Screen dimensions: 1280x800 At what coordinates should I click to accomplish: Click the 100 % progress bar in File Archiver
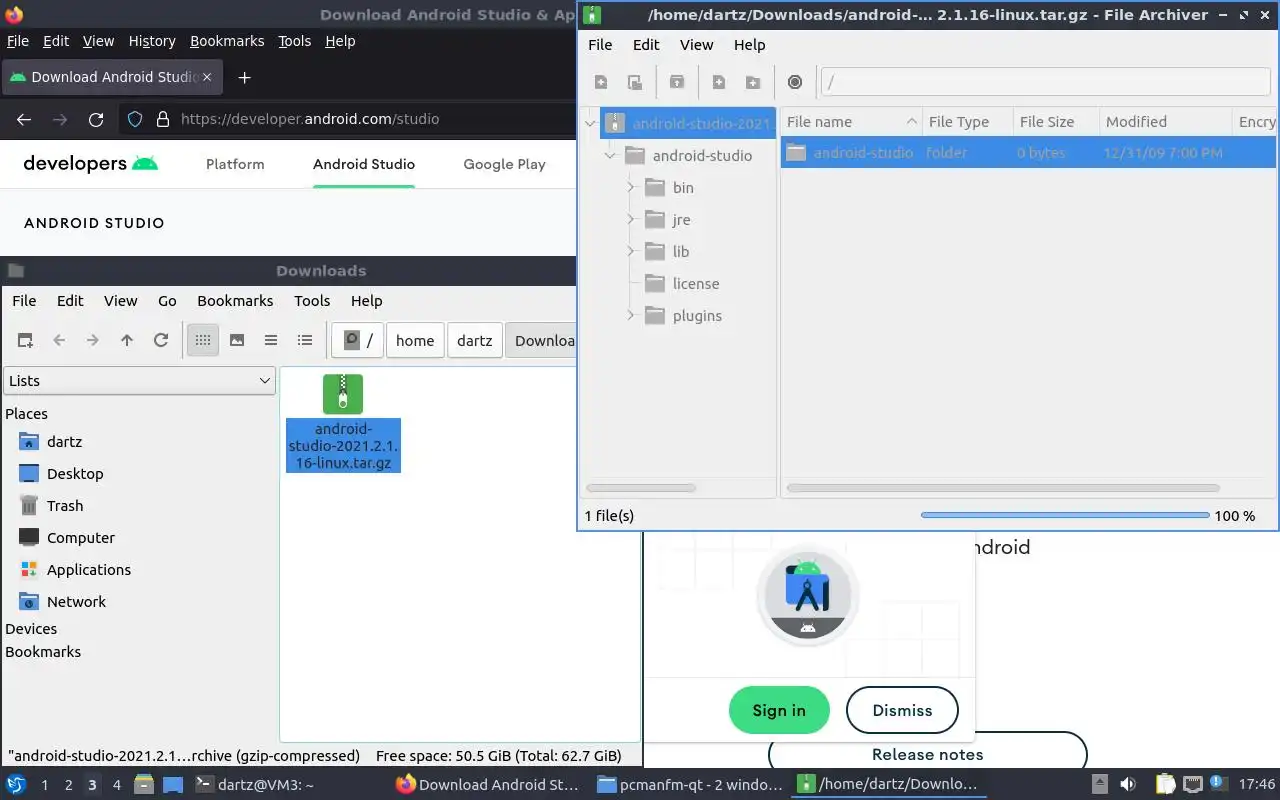click(1065, 516)
